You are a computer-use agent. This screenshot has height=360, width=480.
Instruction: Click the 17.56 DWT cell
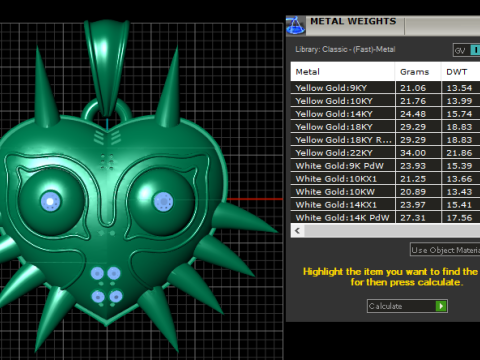pos(461,217)
